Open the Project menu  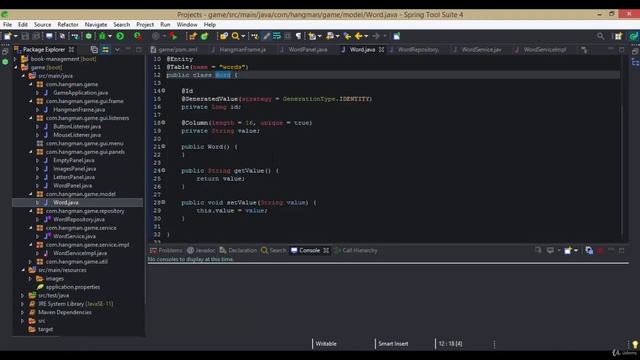click(x=145, y=24)
